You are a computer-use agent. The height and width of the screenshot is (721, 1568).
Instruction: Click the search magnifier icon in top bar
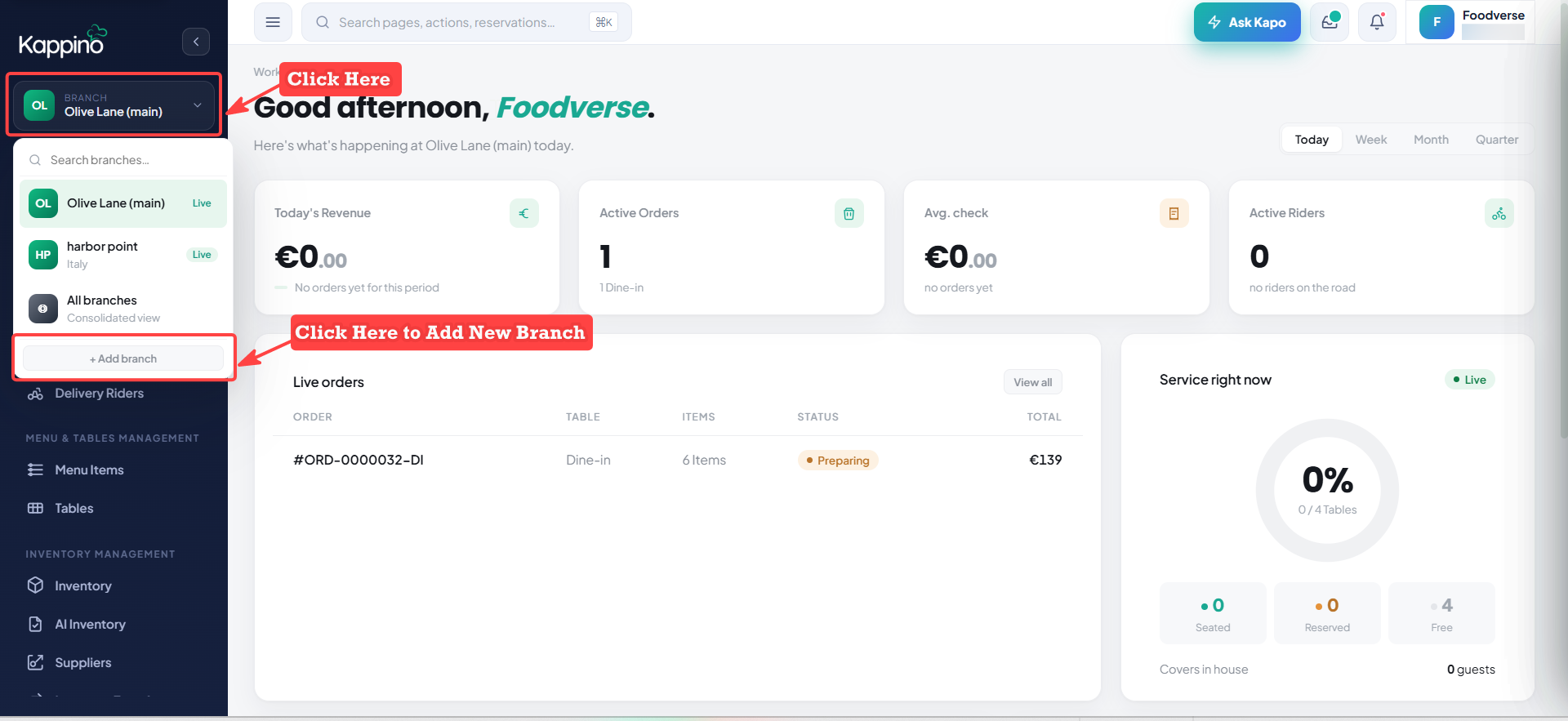(323, 22)
